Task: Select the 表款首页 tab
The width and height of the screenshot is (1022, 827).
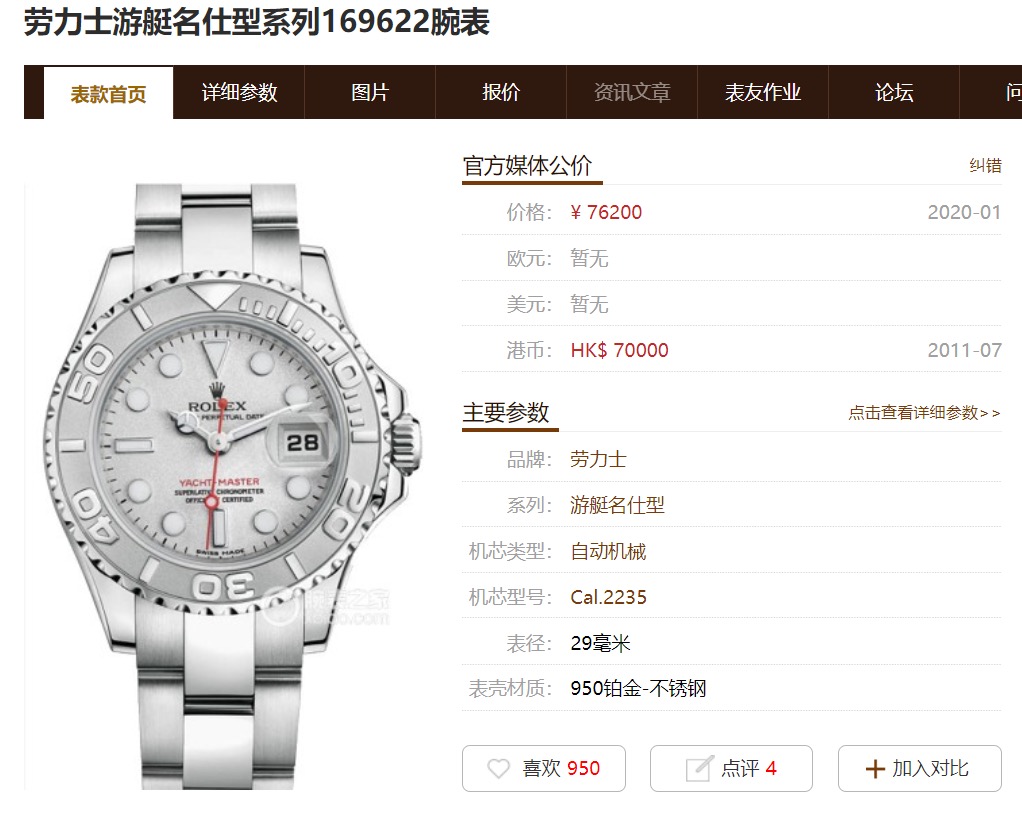Action: point(108,94)
